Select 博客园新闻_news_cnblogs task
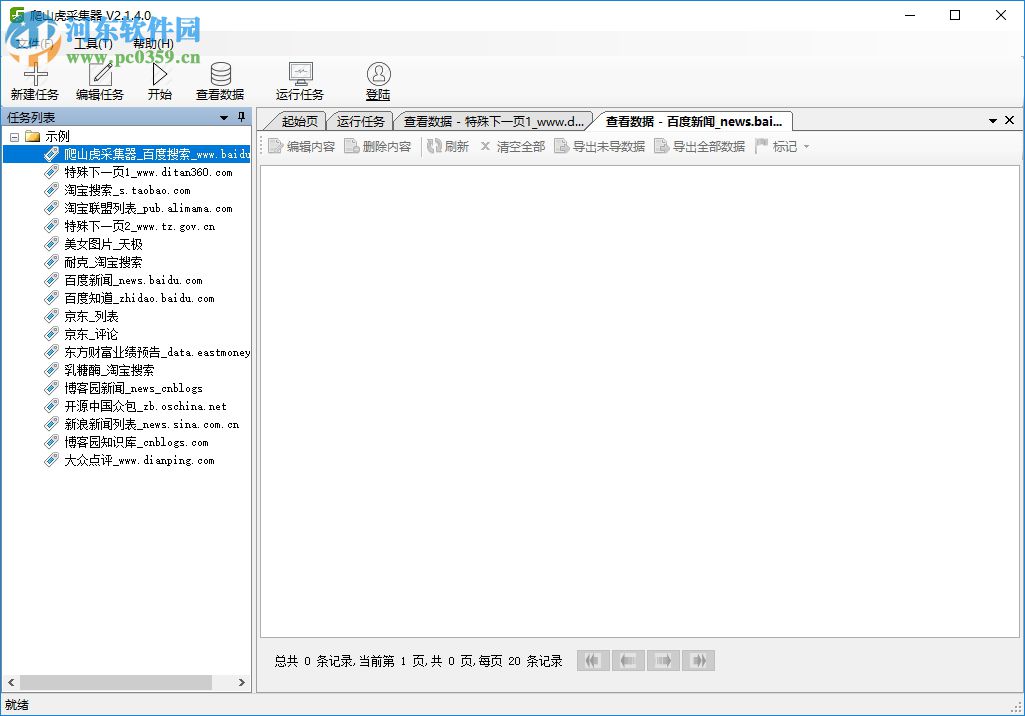This screenshot has width=1025, height=716. pos(133,388)
